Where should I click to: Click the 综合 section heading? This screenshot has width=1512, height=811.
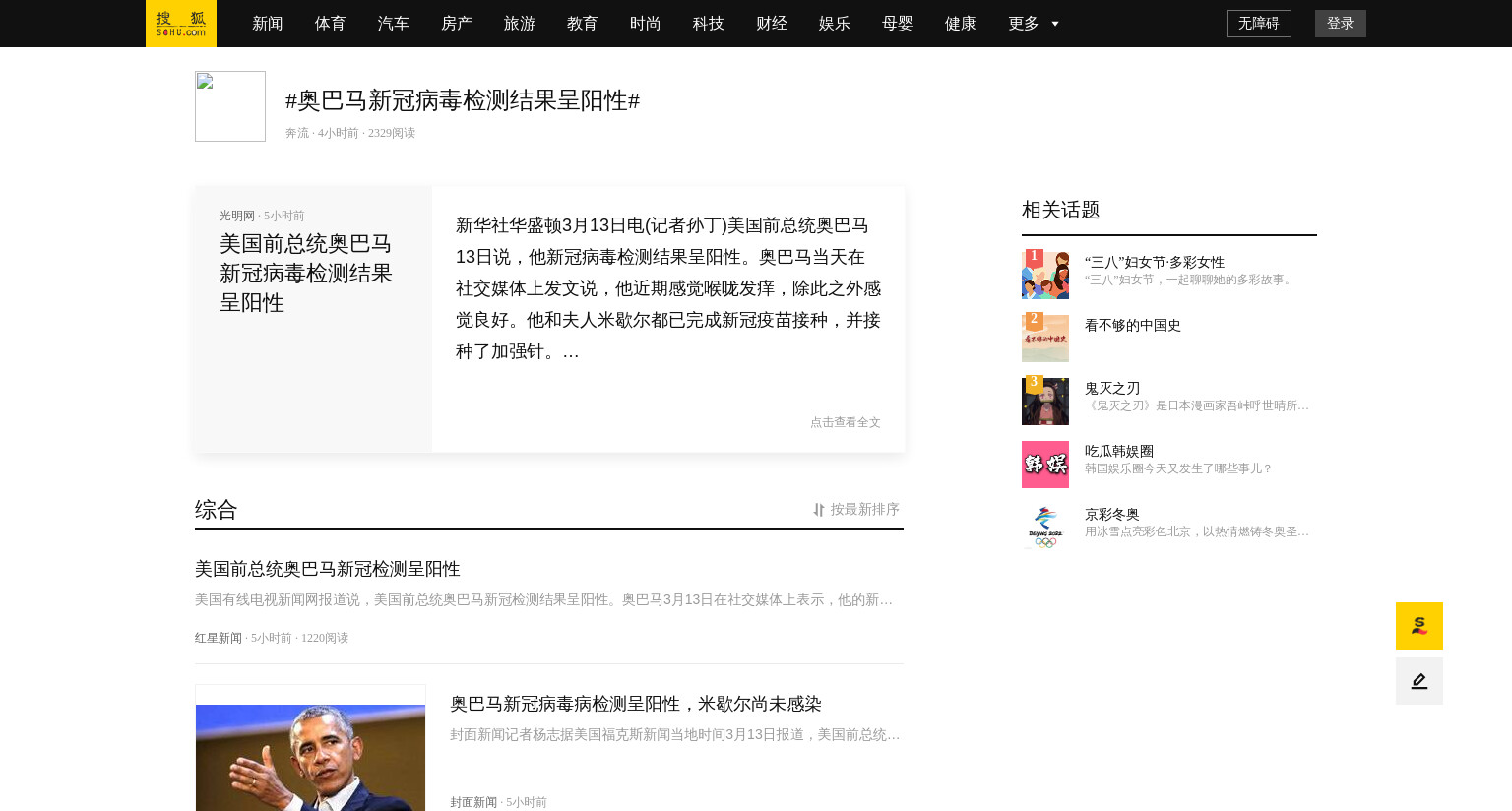pos(217,510)
